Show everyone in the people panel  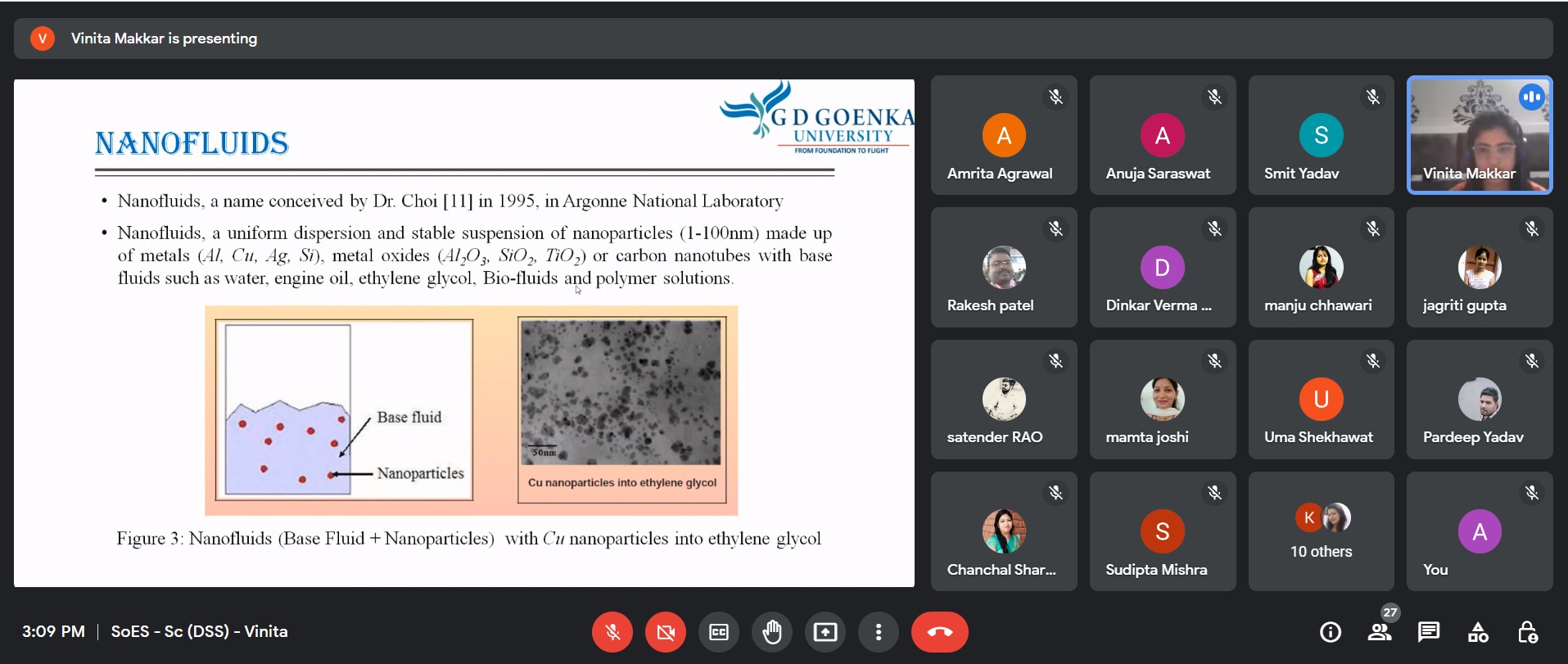click(1380, 632)
